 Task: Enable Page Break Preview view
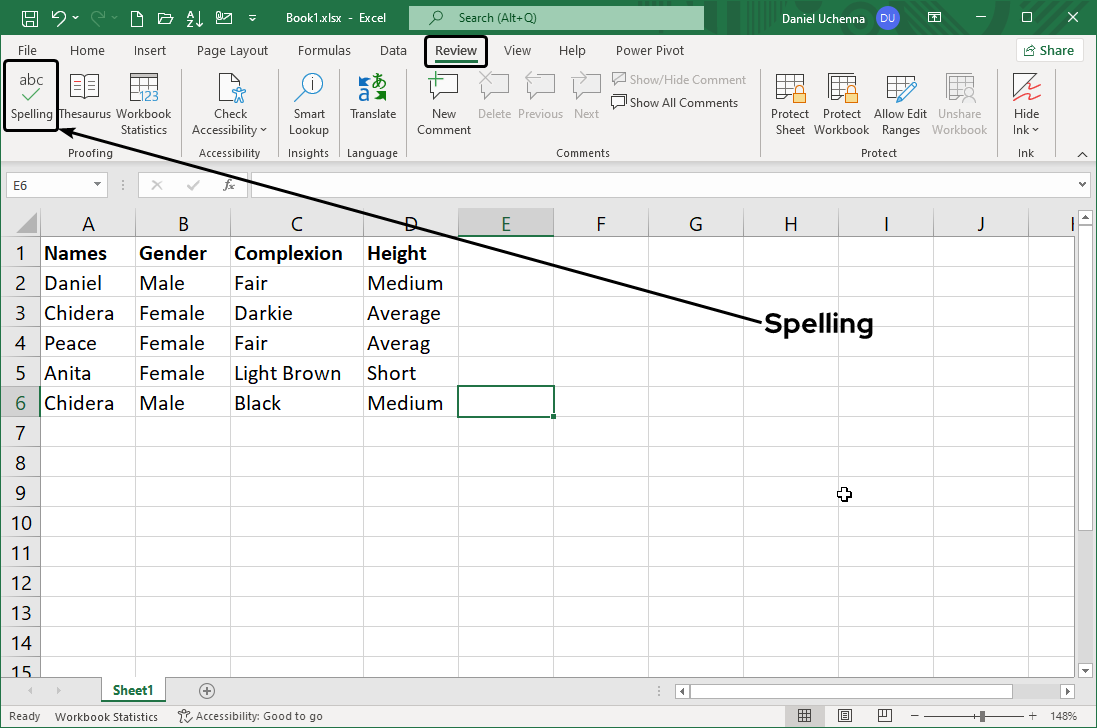885,715
